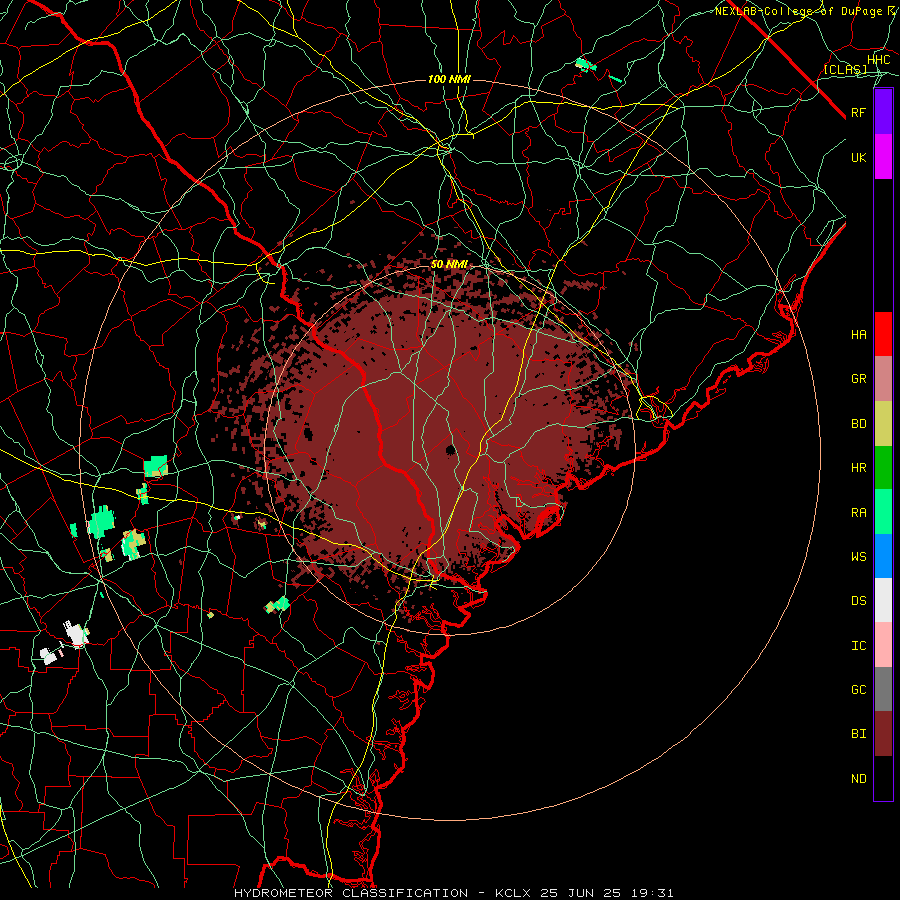
Task: Click the blue WS legend color swatch
Action: [883, 556]
